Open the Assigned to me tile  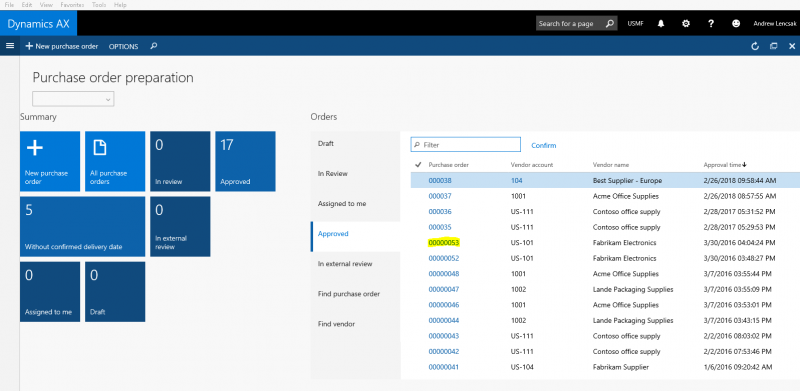(50, 292)
